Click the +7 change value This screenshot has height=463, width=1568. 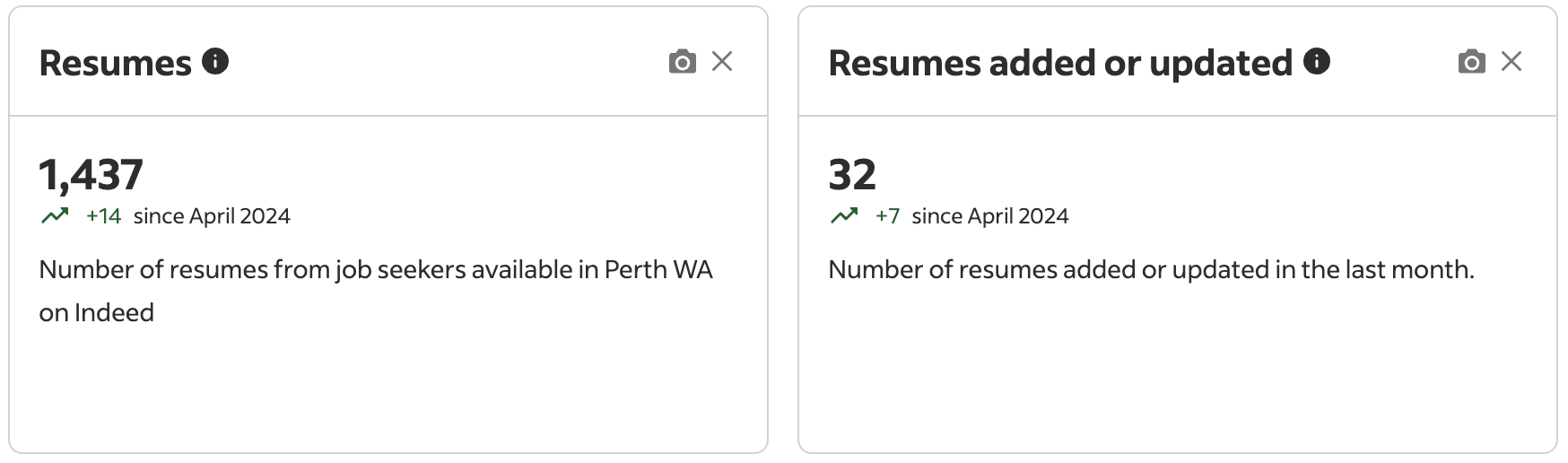click(x=887, y=216)
